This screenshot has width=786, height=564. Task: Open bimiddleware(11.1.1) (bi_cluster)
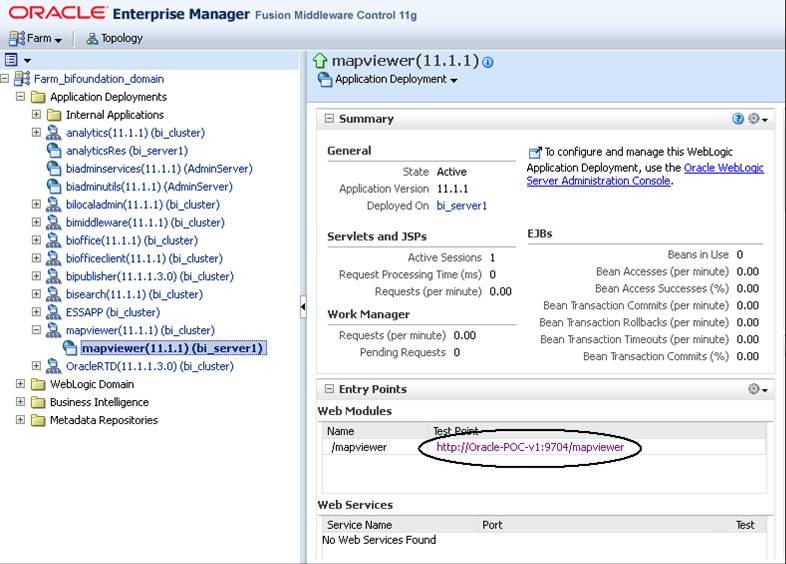145,223
